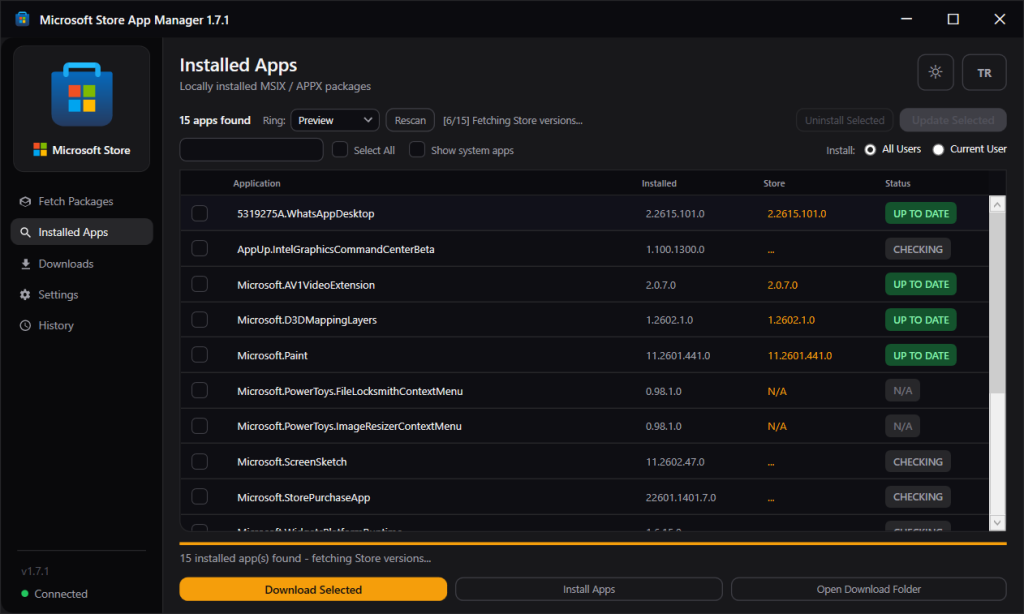This screenshot has width=1024, height=614.
Task: Click Microsoft.PowerToys.ImageResizerContextMenu name
Action: coord(349,426)
